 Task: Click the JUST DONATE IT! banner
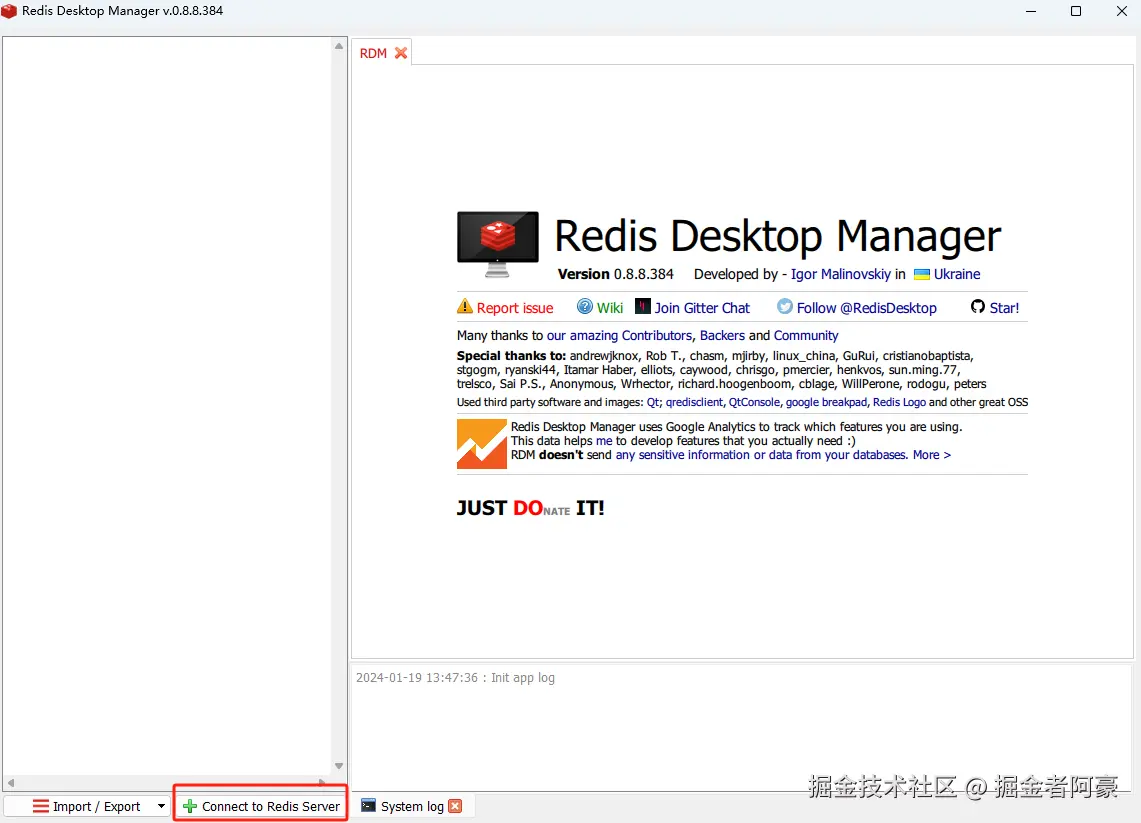(530, 508)
